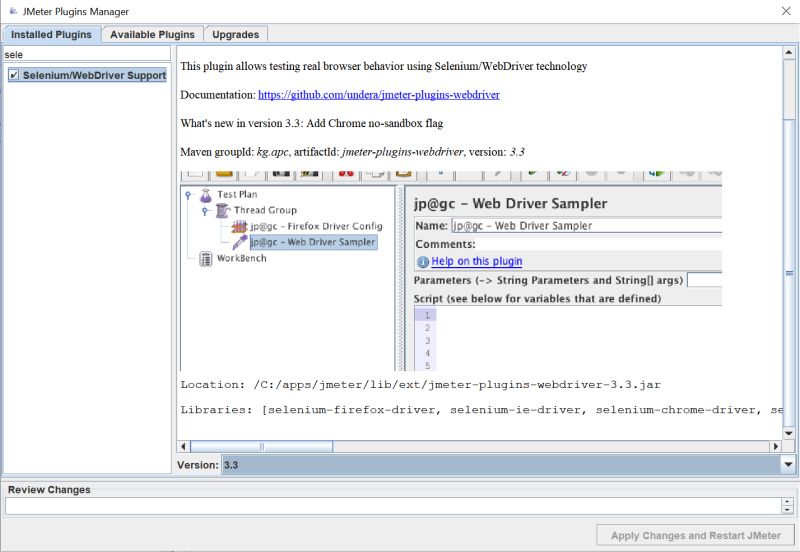800x552 pixels.
Task: Select 'jp@gc - Web Driver Sampler' tree row
Action: [313, 242]
